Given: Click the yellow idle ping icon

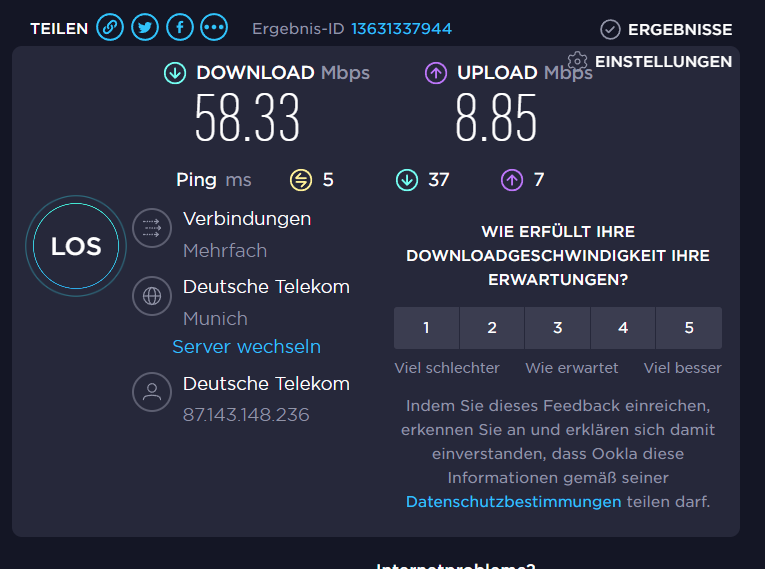Looking at the screenshot, I should (301, 180).
